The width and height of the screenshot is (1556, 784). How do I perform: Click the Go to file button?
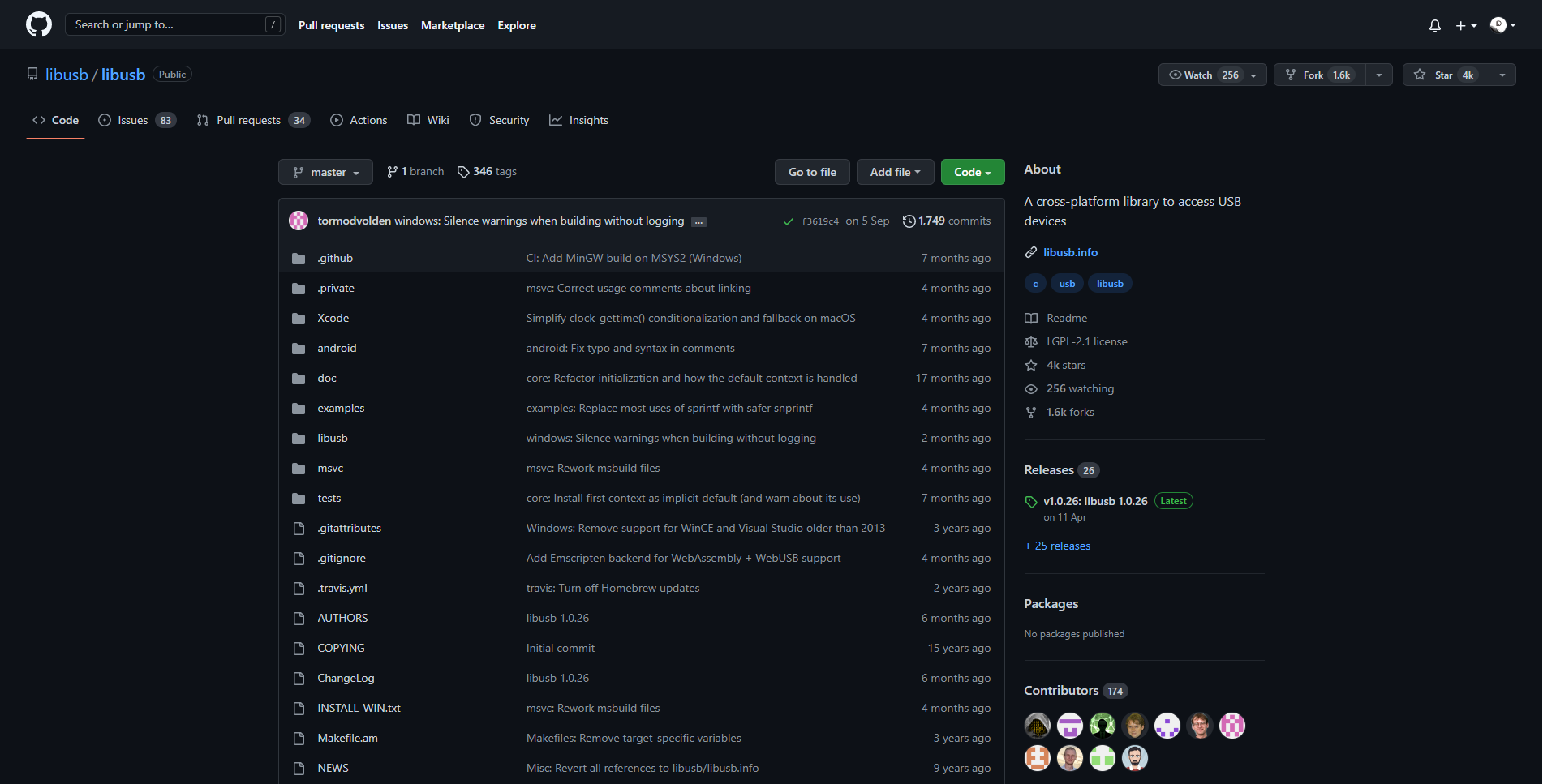pos(812,172)
